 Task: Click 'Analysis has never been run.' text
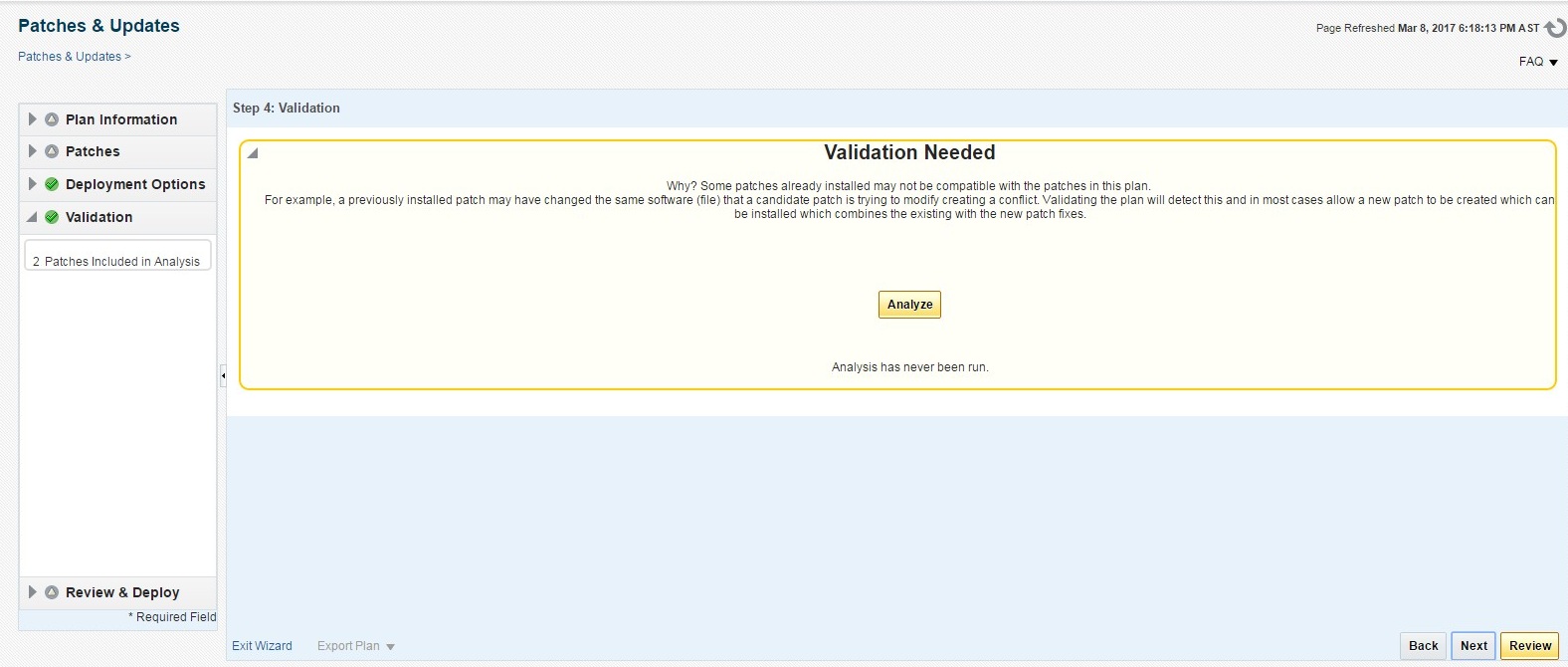909,367
